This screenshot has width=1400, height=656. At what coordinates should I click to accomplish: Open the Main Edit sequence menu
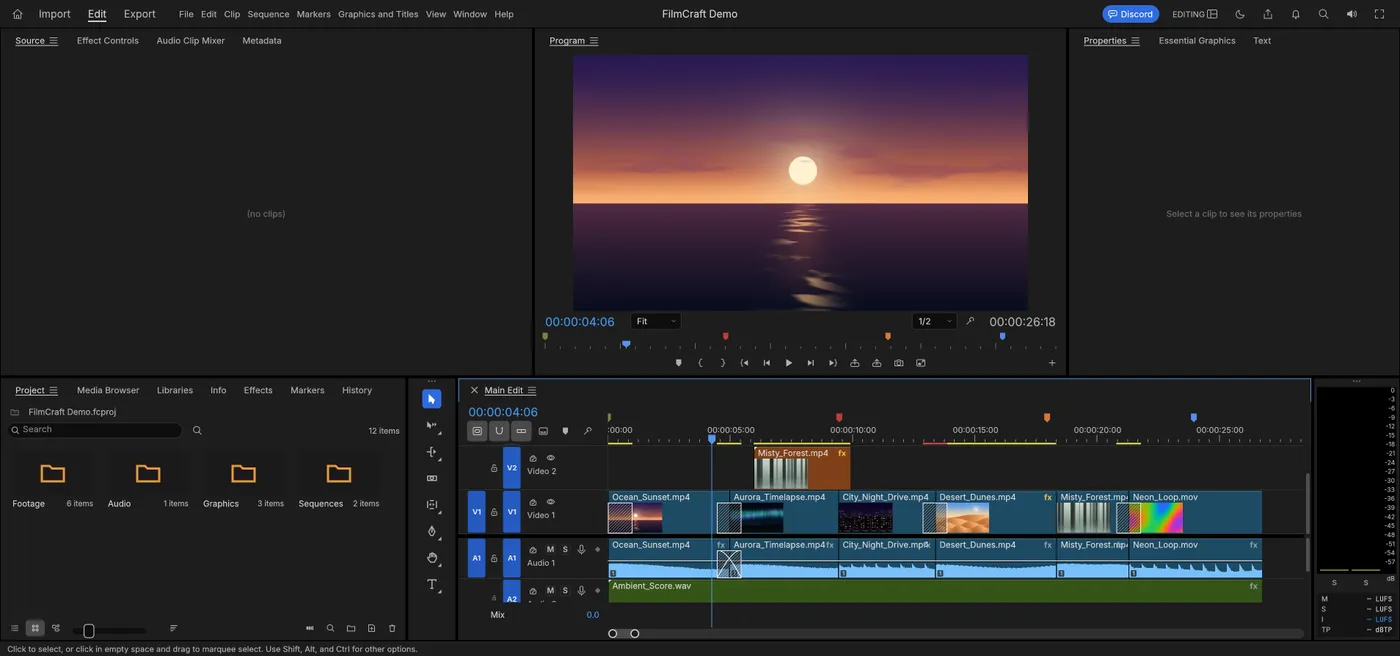tap(532, 390)
